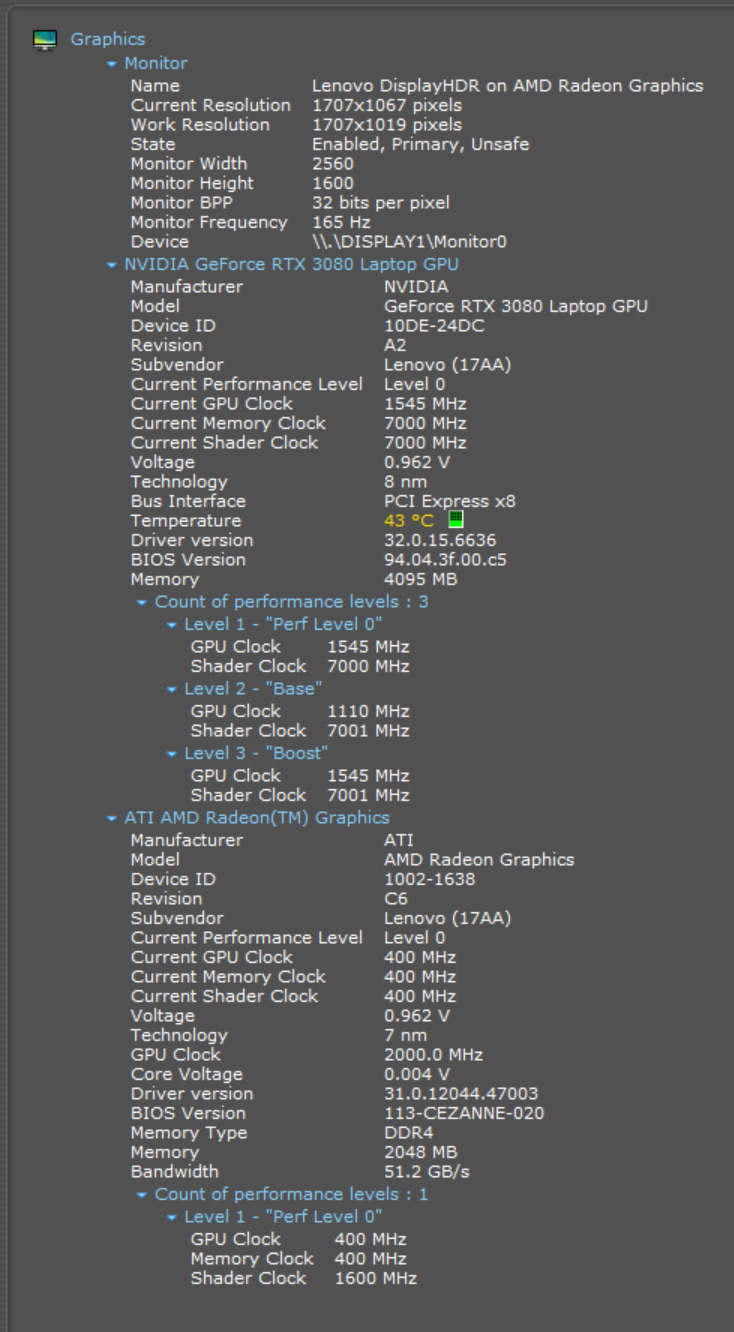The height and width of the screenshot is (1332, 734).
Task: Click the green temperature indicator square
Action: tap(456, 519)
